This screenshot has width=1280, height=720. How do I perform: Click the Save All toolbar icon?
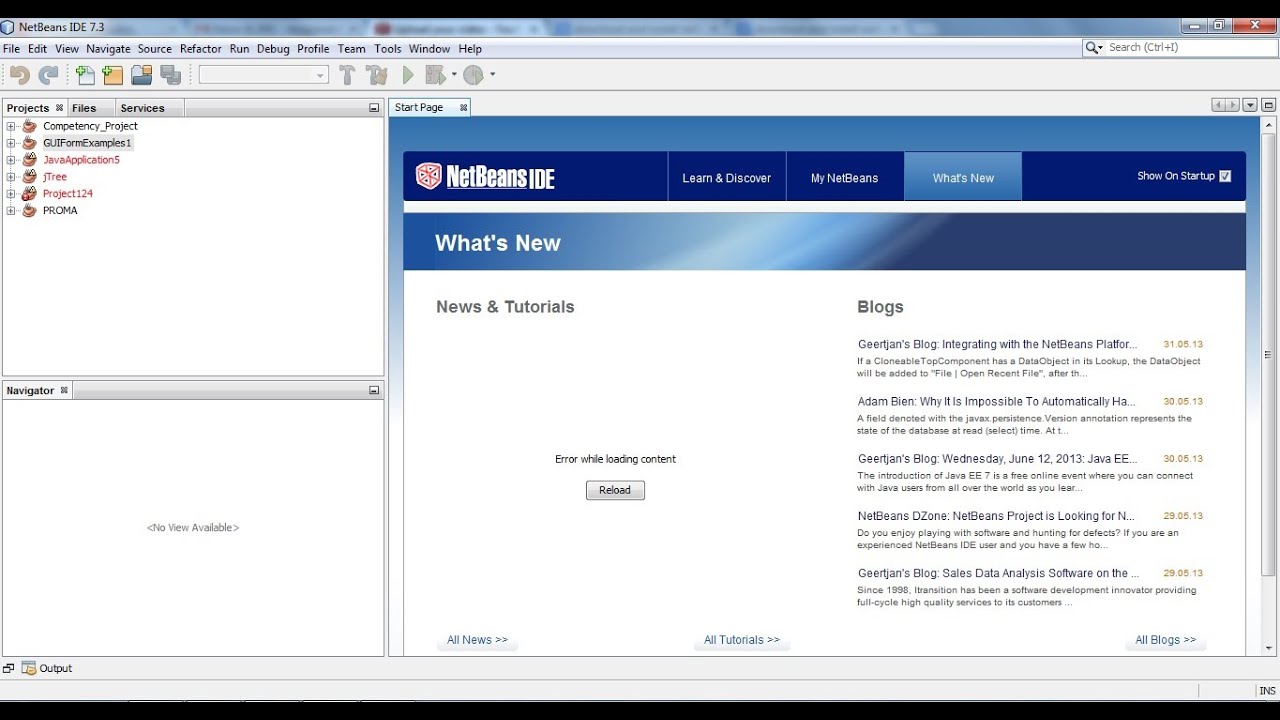pyautogui.click(x=170, y=75)
